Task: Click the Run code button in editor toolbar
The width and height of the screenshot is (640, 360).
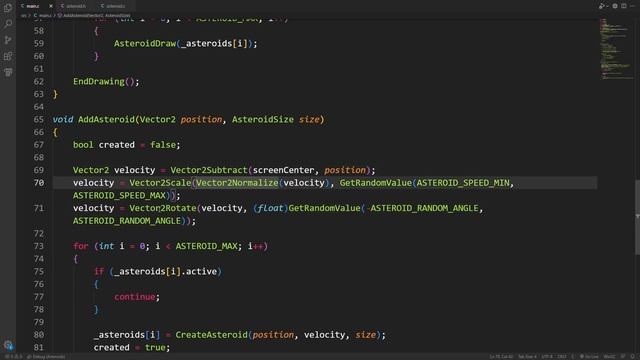Action: [602, 6]
